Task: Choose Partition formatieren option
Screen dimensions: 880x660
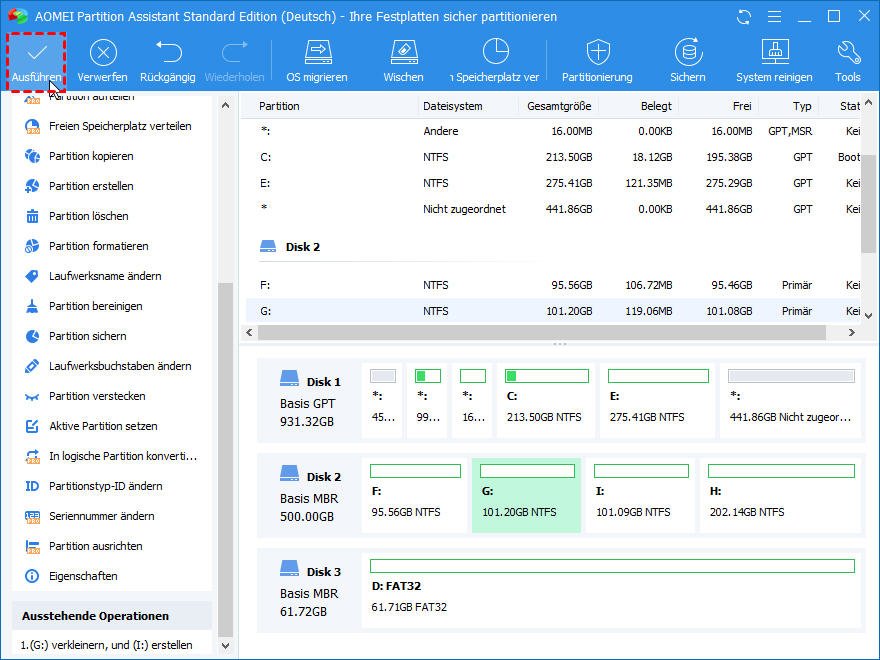Action: pos(95,246)
